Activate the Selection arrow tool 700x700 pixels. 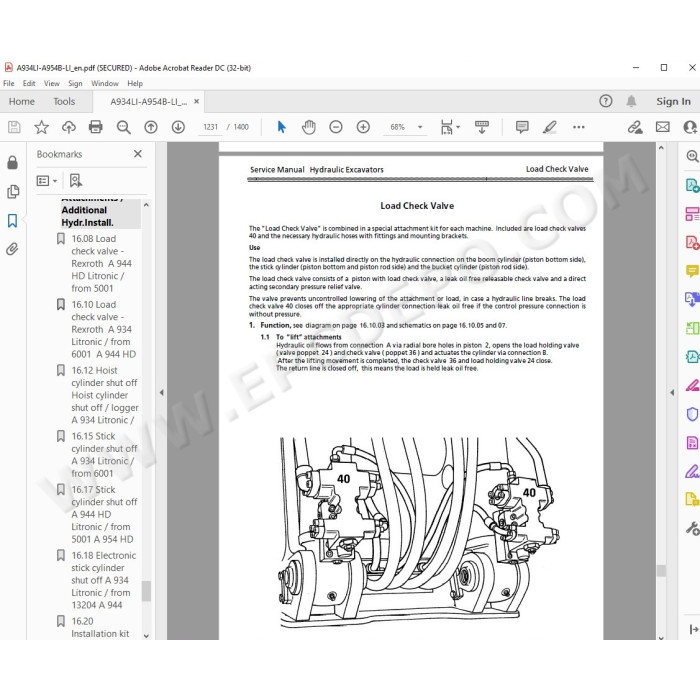[x=281, y=127]
